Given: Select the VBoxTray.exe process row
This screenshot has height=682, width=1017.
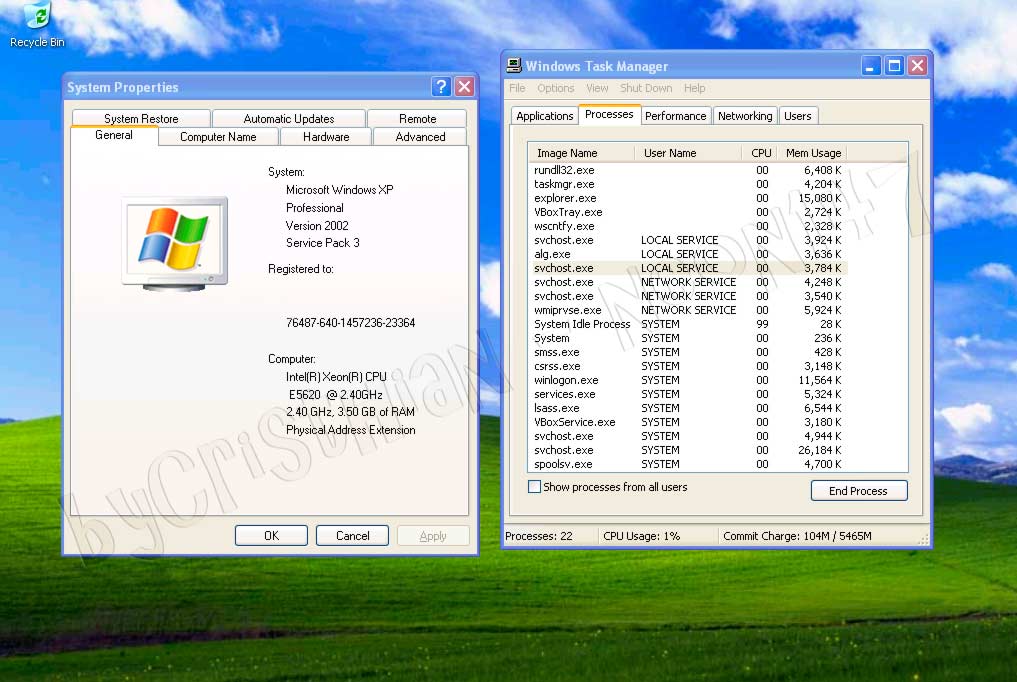Looking at the screenshot, I should pos(688,212).
